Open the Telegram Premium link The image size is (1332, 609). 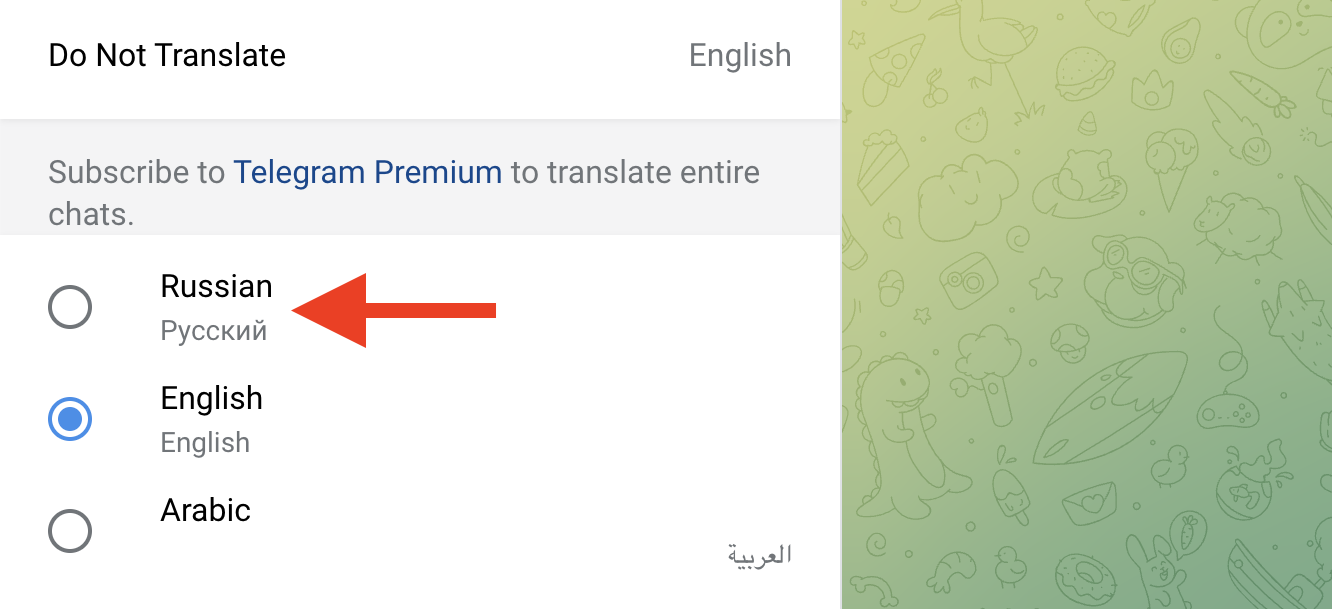tap(367, 173)
